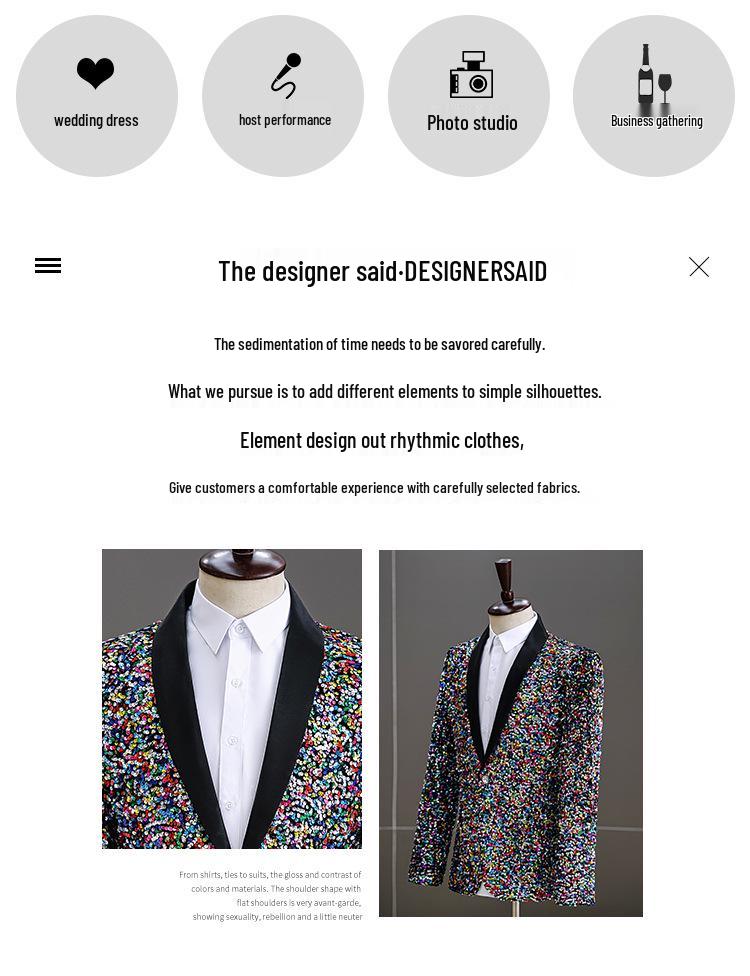Click the 'What we pursue' tagline text
750x976 pixels.
click(x=385, y=392)
